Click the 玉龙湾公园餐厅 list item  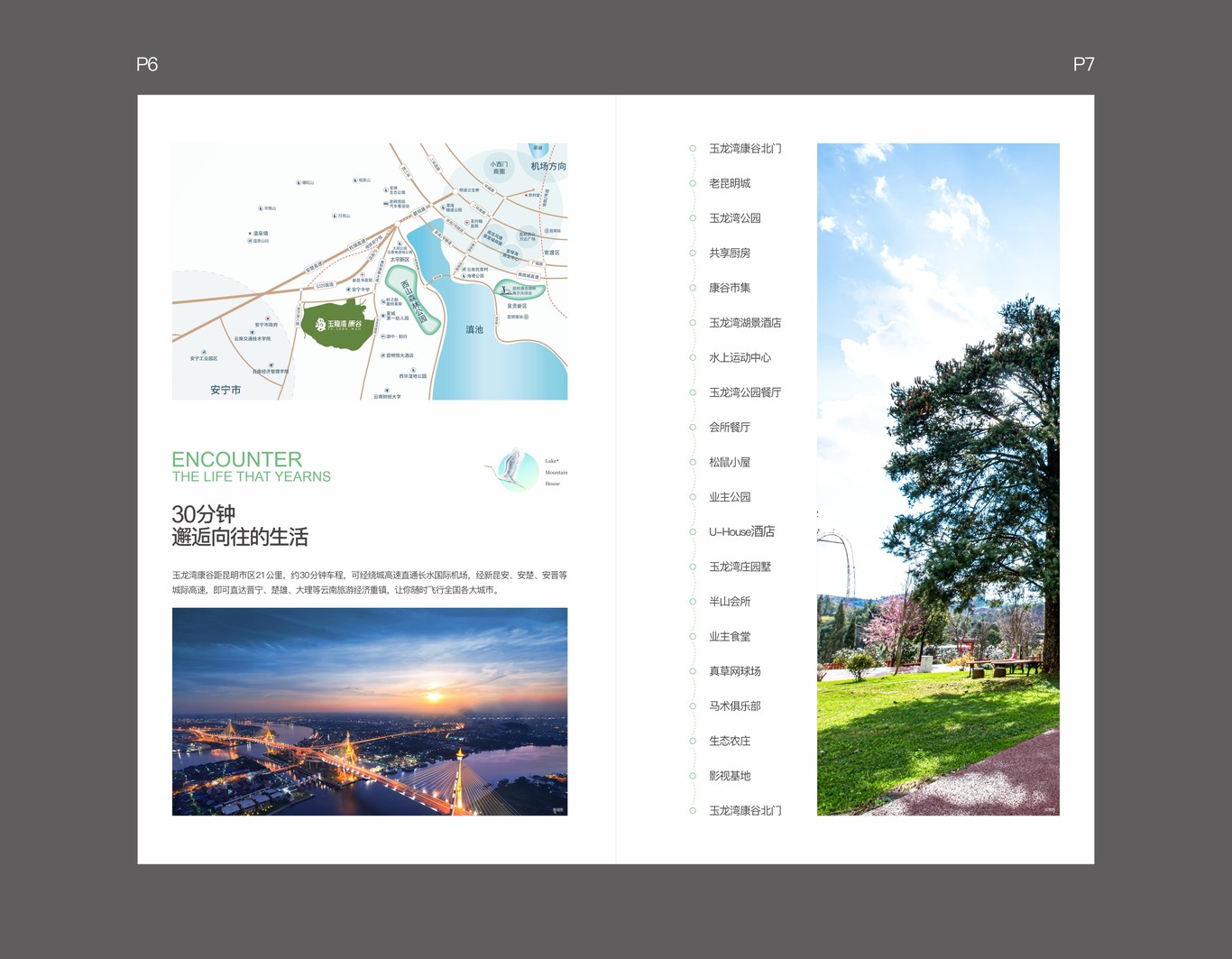coord(745,392)
